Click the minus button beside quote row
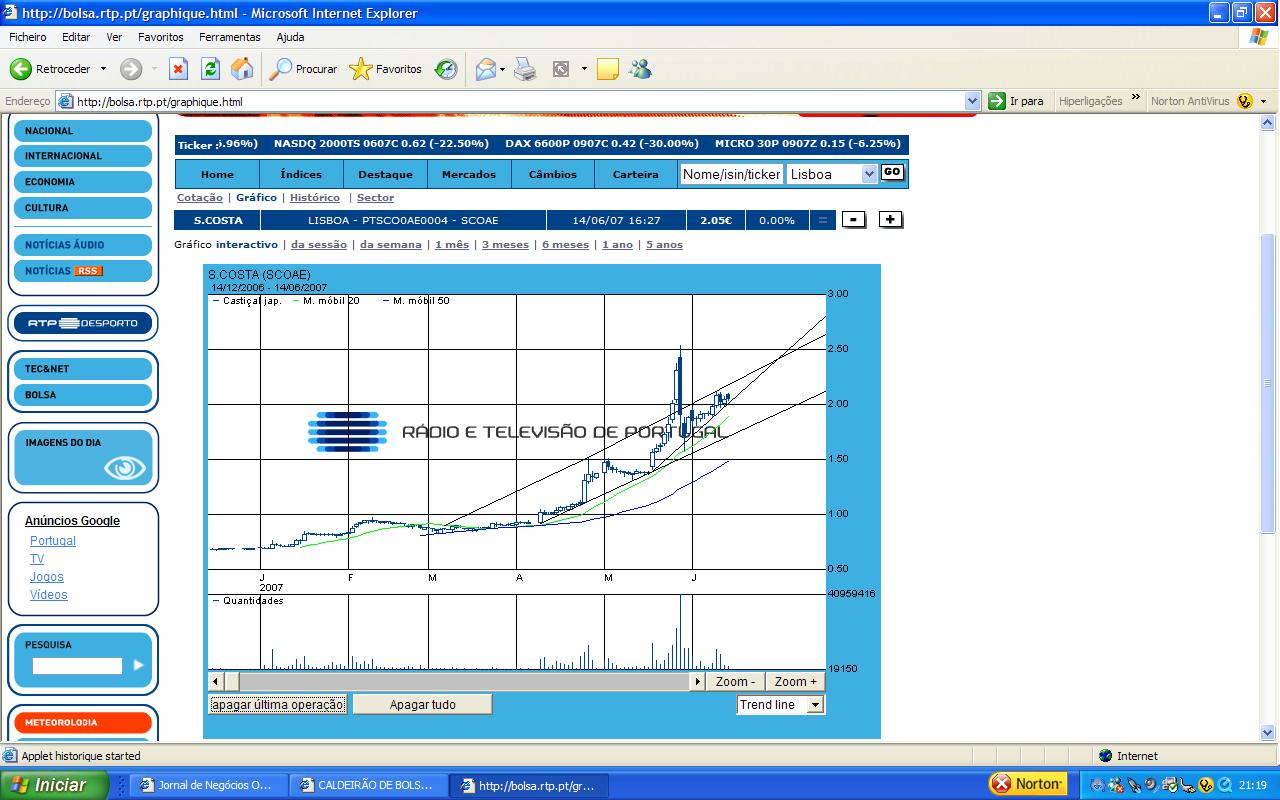Screen dimensions: 1280x800 coord(853,220)
